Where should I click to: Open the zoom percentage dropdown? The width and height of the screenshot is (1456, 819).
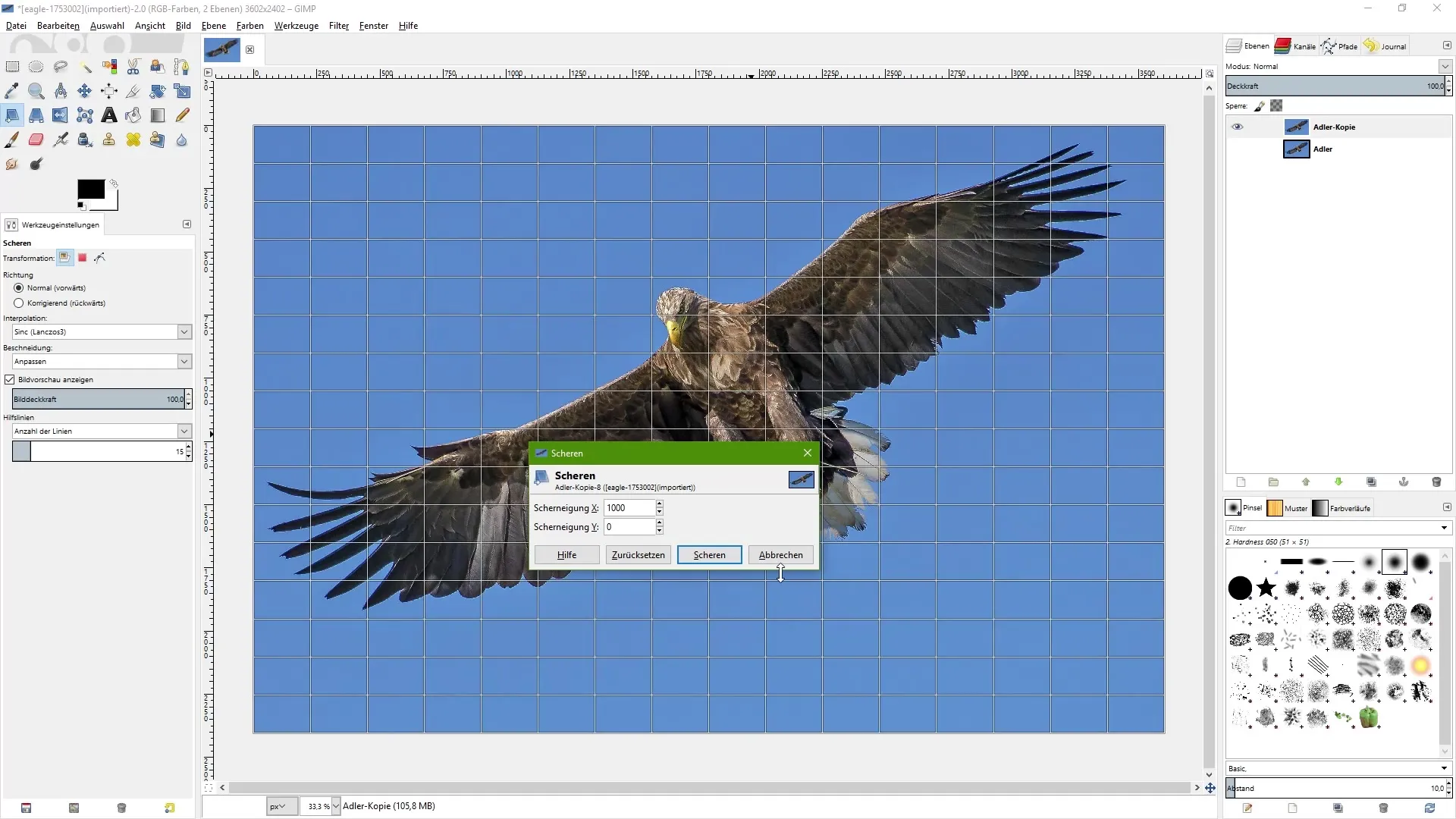pos(336,806)
